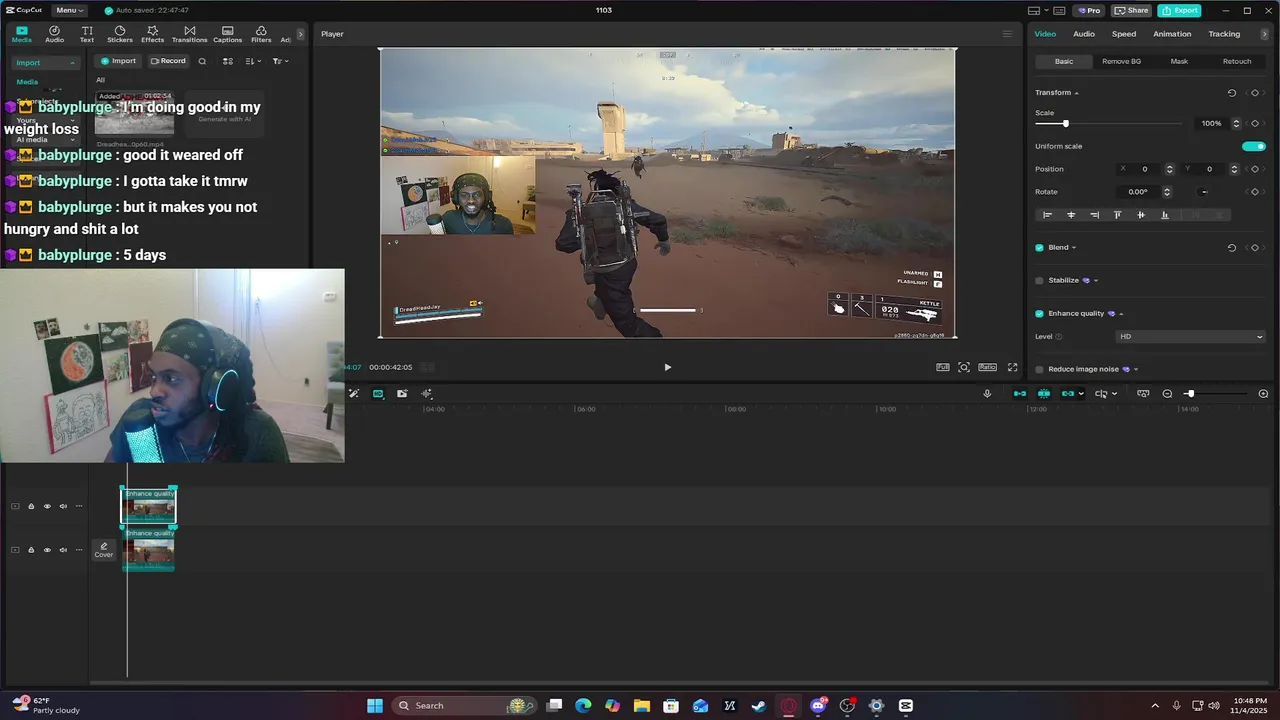Screen dimensions: 1280x720
Task: Open the Audio panel in CapCut toolbar
Action: coord(54,34)
